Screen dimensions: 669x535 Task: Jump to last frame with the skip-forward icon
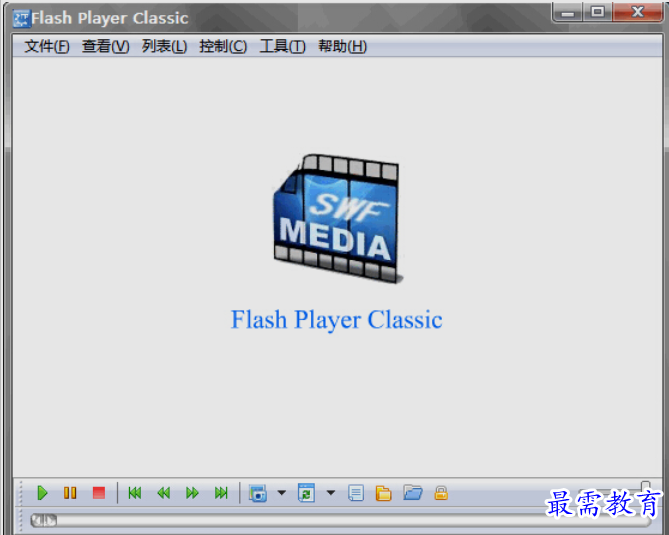[221, 493]
